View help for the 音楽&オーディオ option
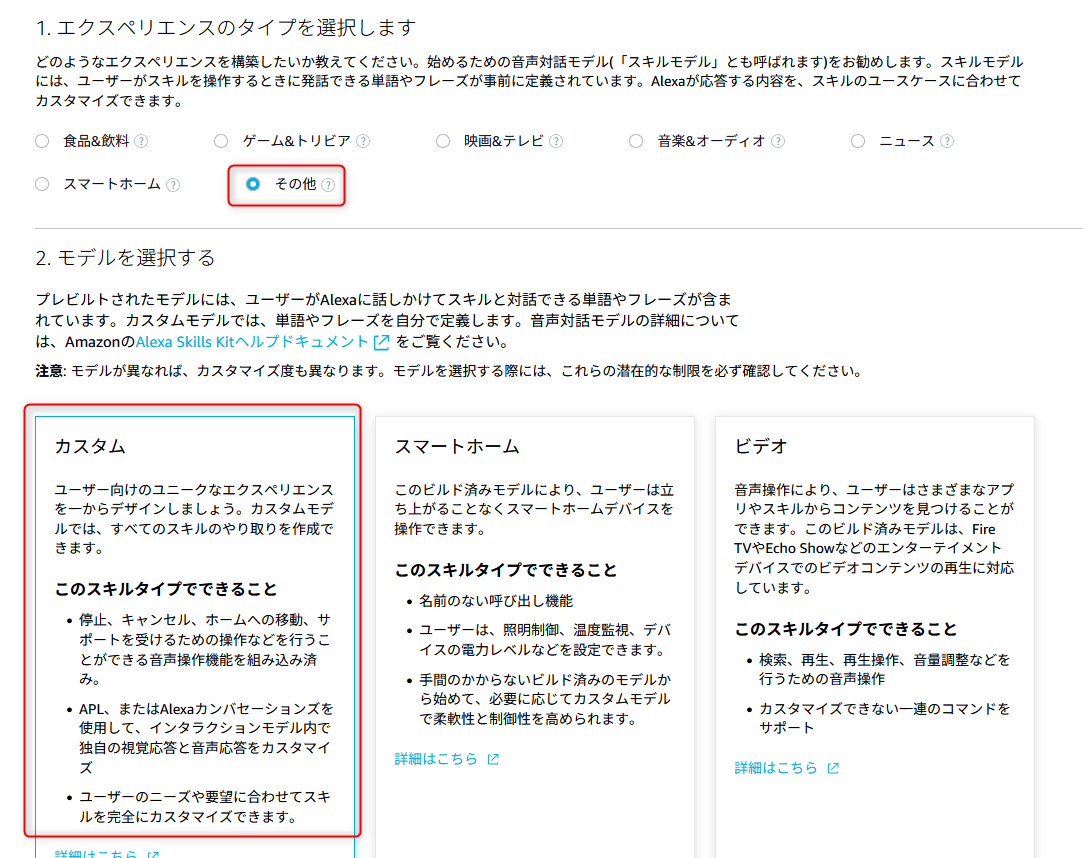The width and height of the screenshot is (1083, 858). [776, 141]
